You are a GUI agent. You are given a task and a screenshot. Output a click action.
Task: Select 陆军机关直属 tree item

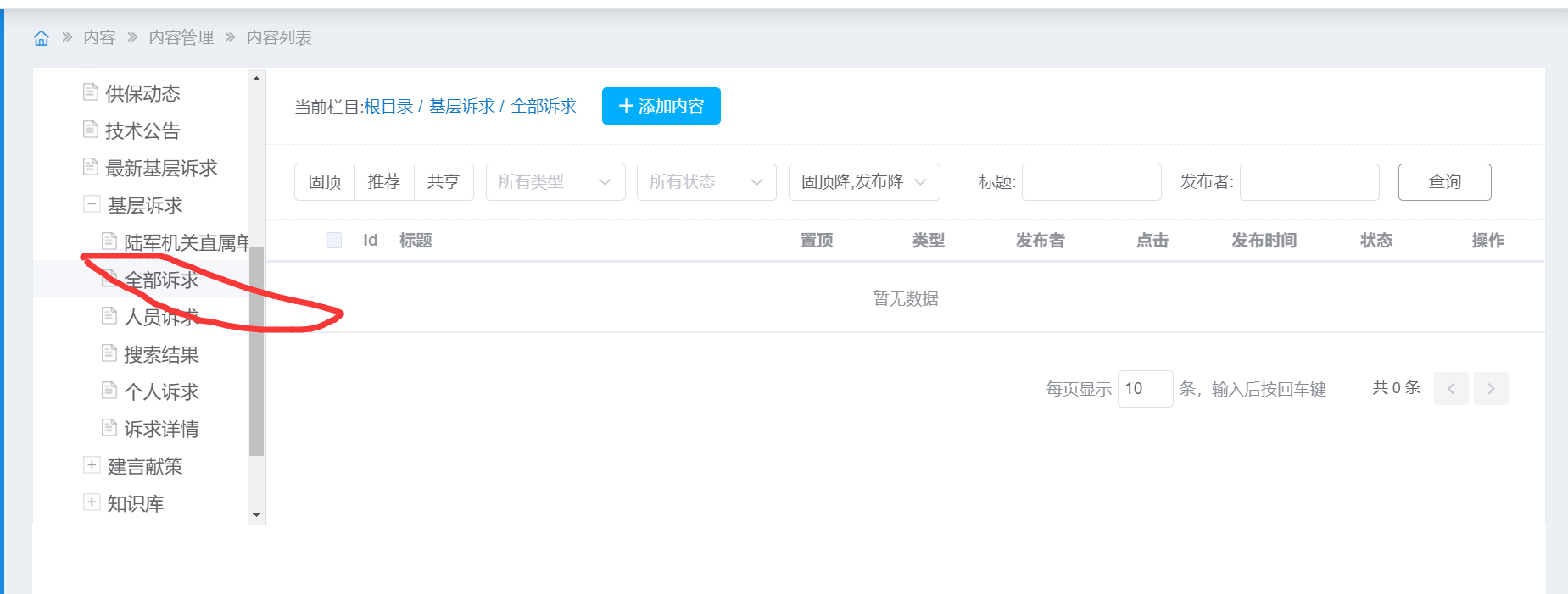coord(186,242)
